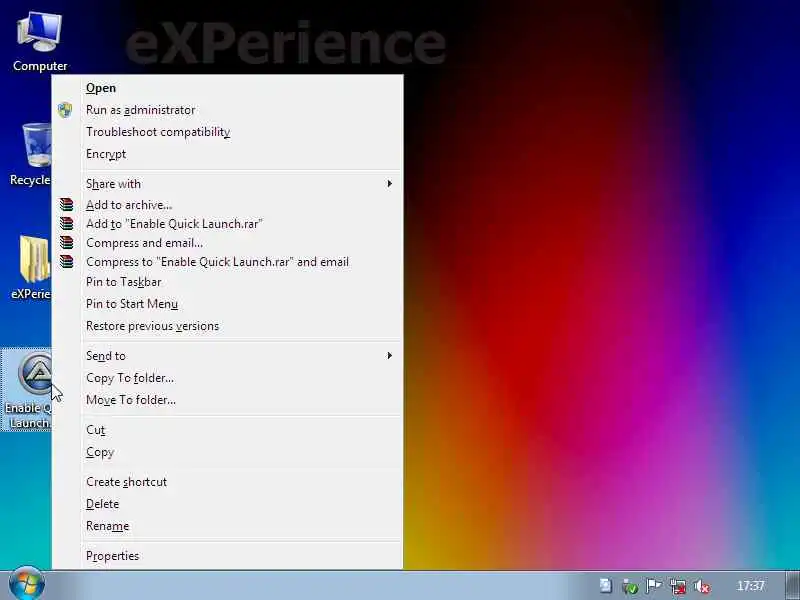This screenshot has height=600, width=800.
Task: Expand the Share with submenu
Action: (228, 184)
